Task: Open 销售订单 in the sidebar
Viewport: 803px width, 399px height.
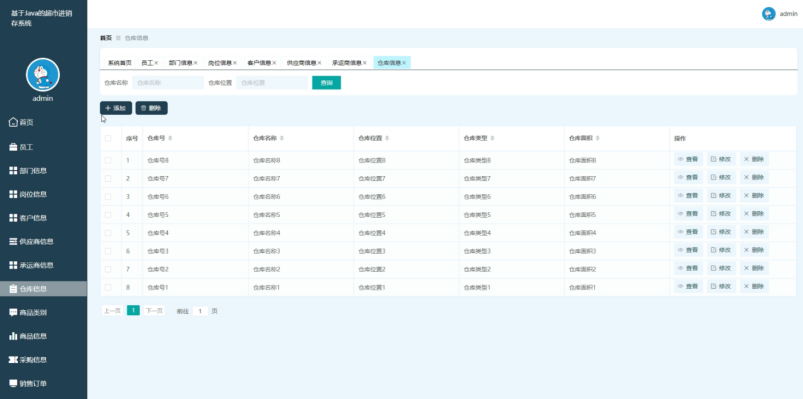Action: [x=28, y=383]
